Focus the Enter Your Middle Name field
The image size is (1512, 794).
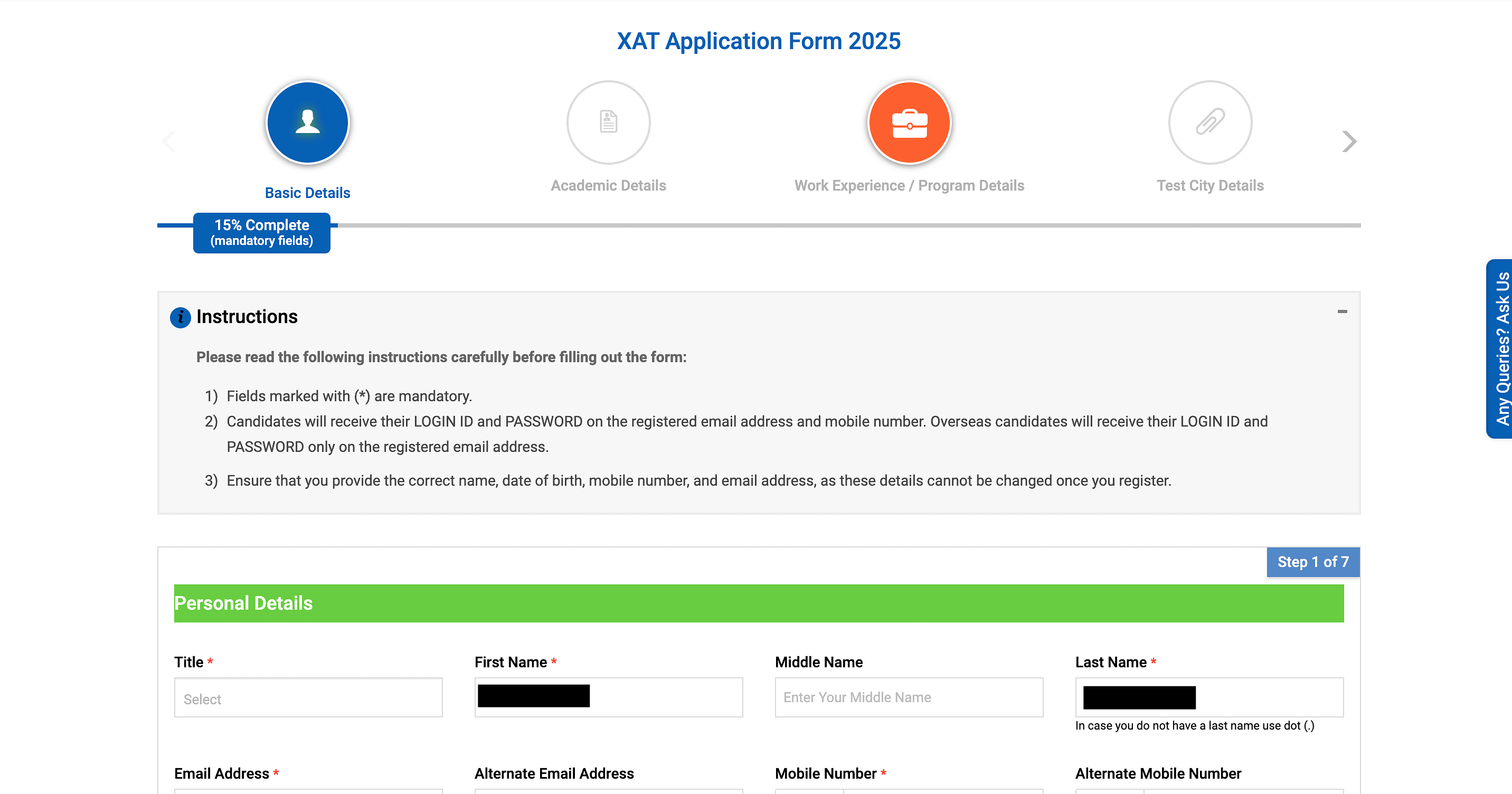[909, 698]
